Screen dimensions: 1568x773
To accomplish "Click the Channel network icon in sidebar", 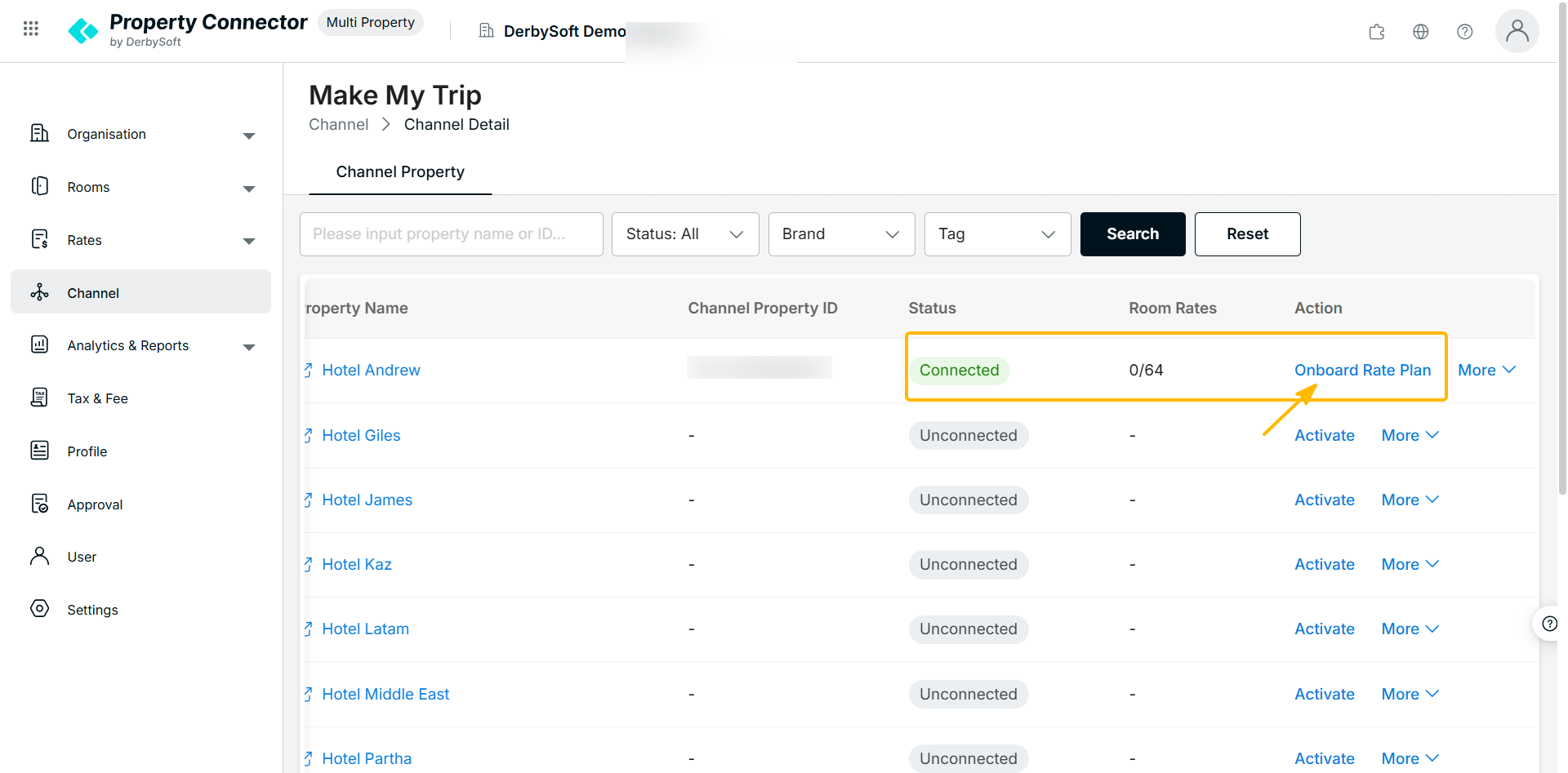I will click(39, 292).
